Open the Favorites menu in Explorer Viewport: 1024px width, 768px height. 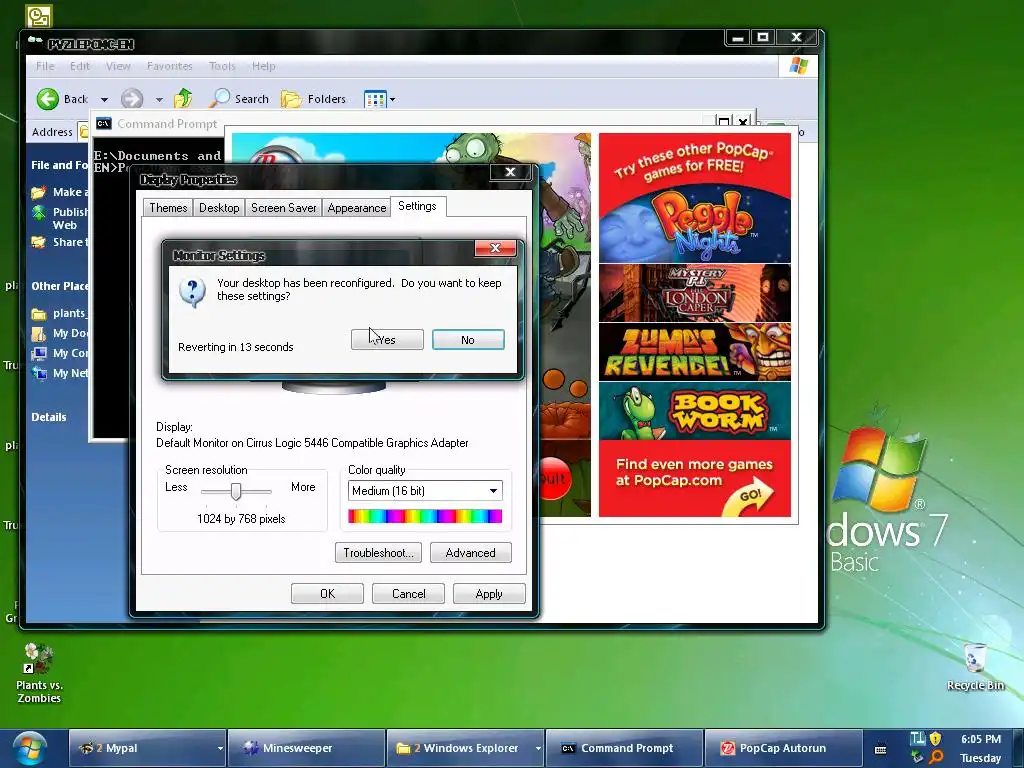tap(170, 66)
